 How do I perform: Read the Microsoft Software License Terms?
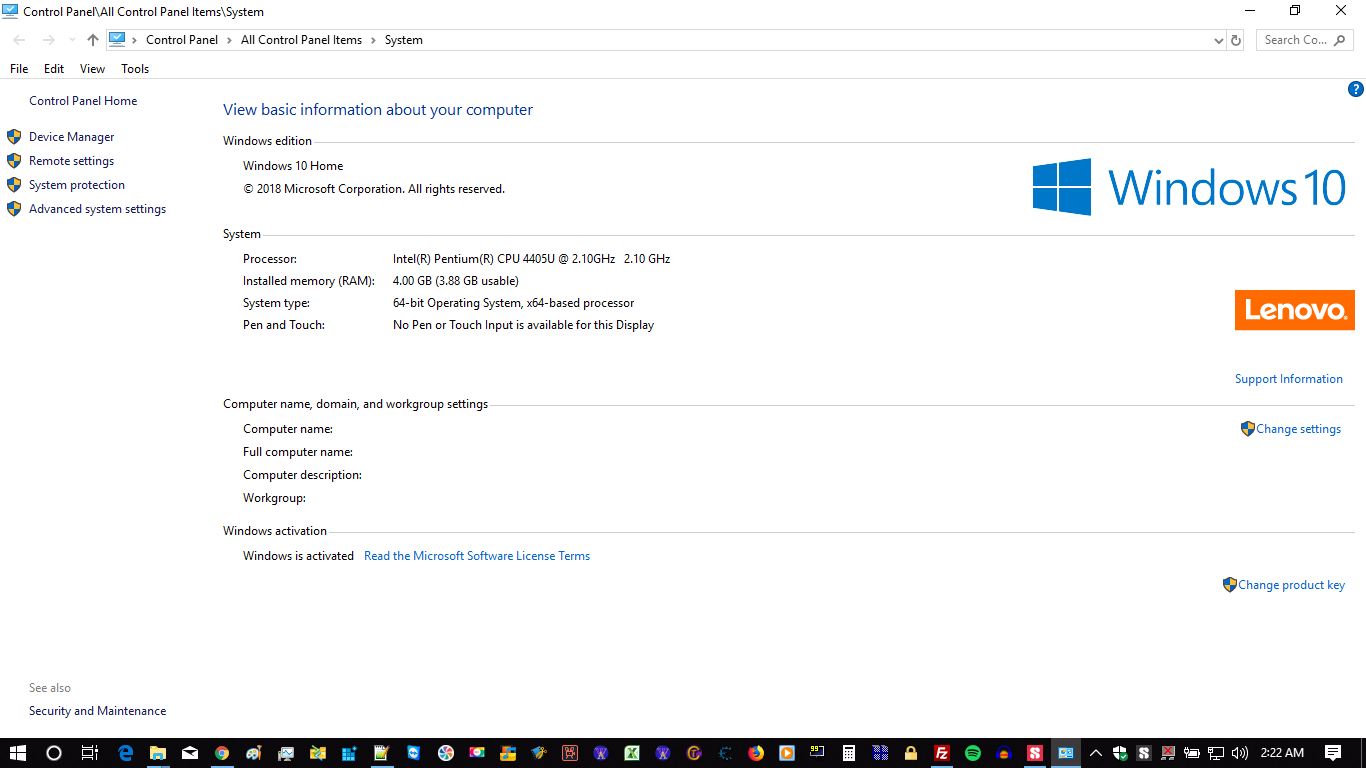(x=477, y=556)
